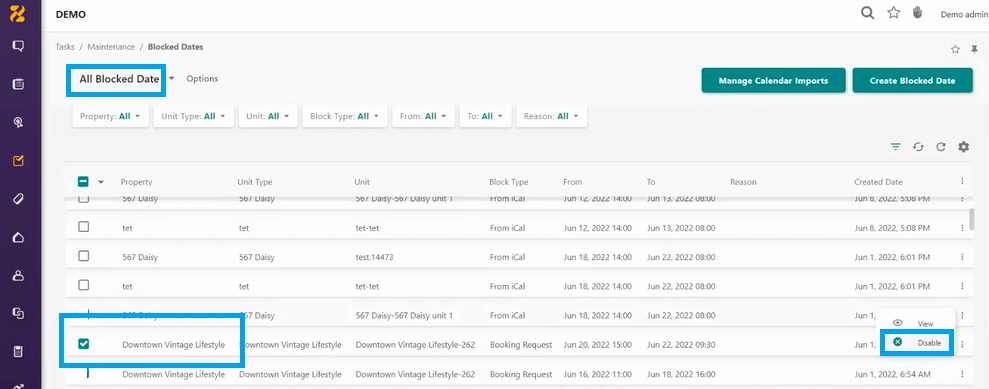Image resolution: width=989 pixels, height=389 pixels.
Task: Check the tet row dated Jun 18
Action: (83, 285)
